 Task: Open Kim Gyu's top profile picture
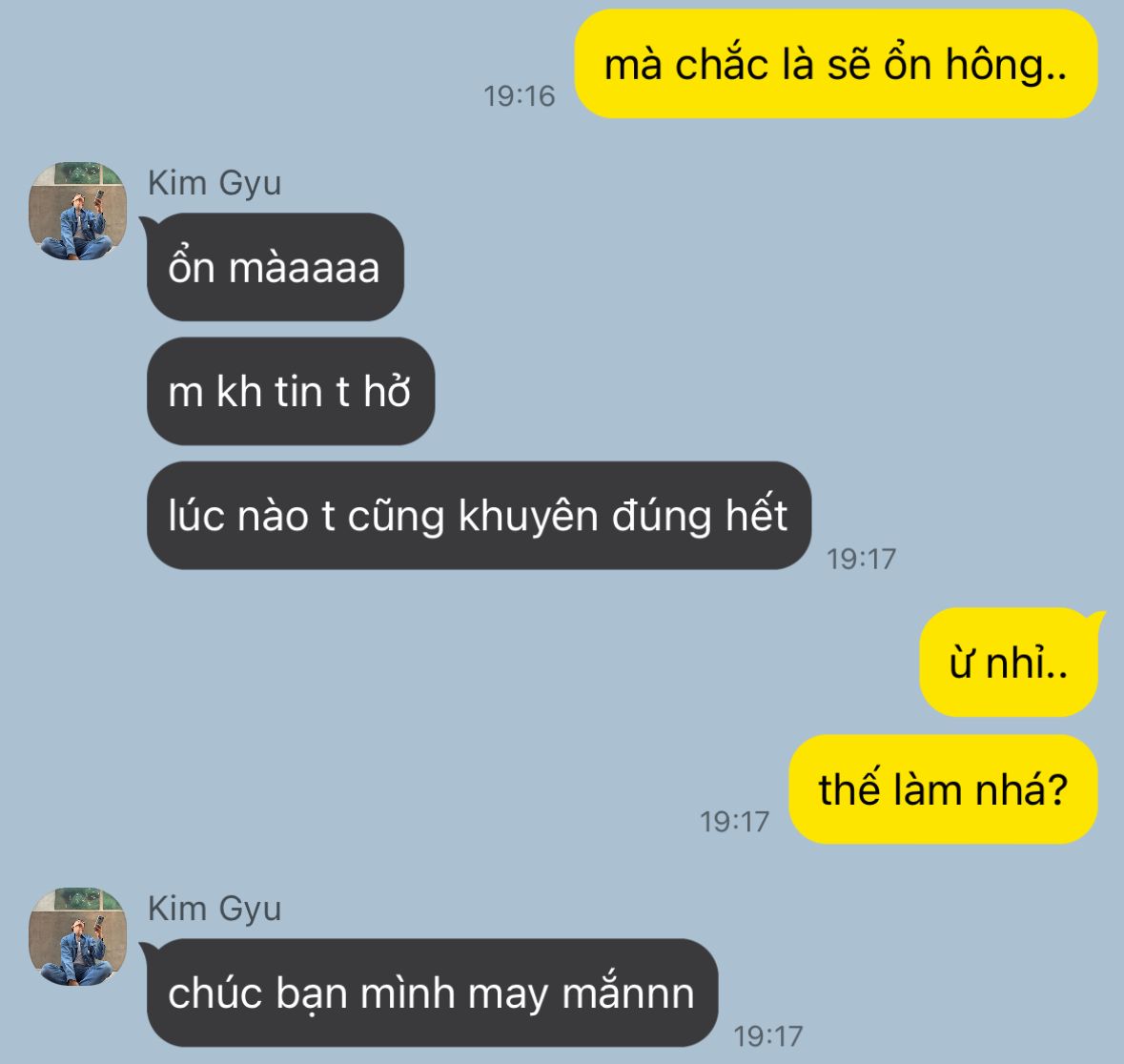77,212
